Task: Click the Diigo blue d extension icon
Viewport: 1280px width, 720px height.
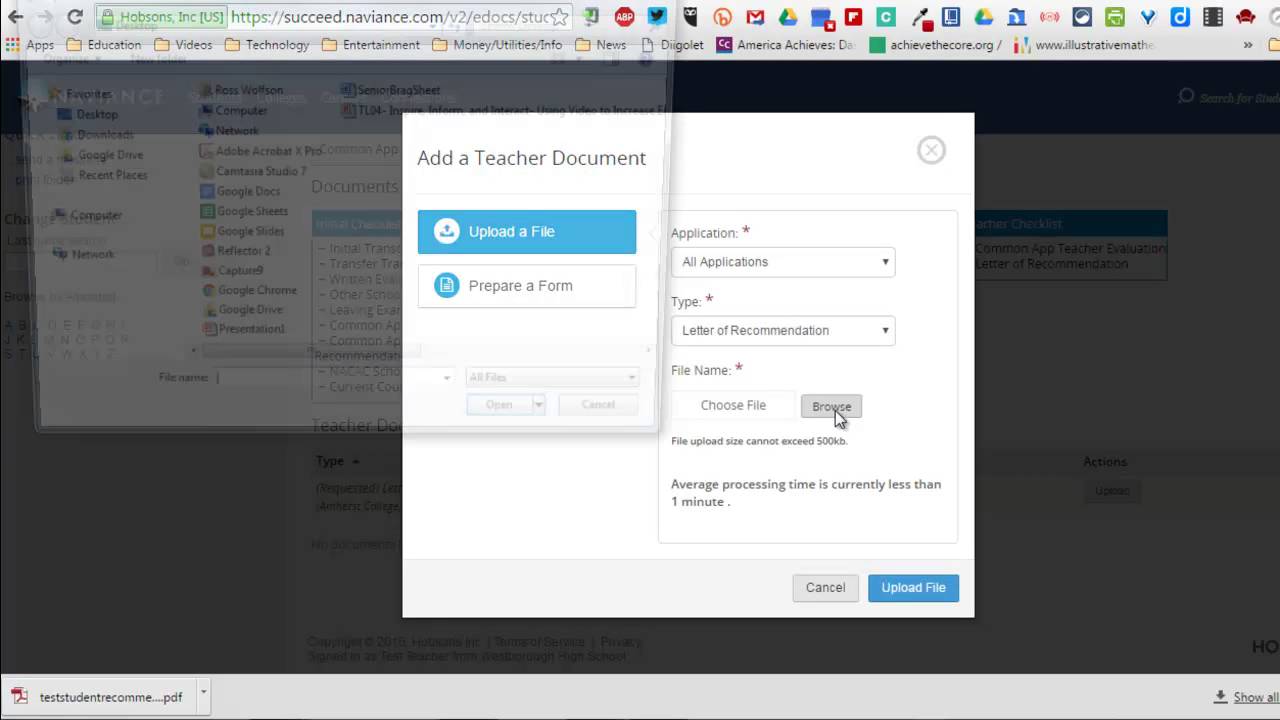Action: click(1180, 17)
